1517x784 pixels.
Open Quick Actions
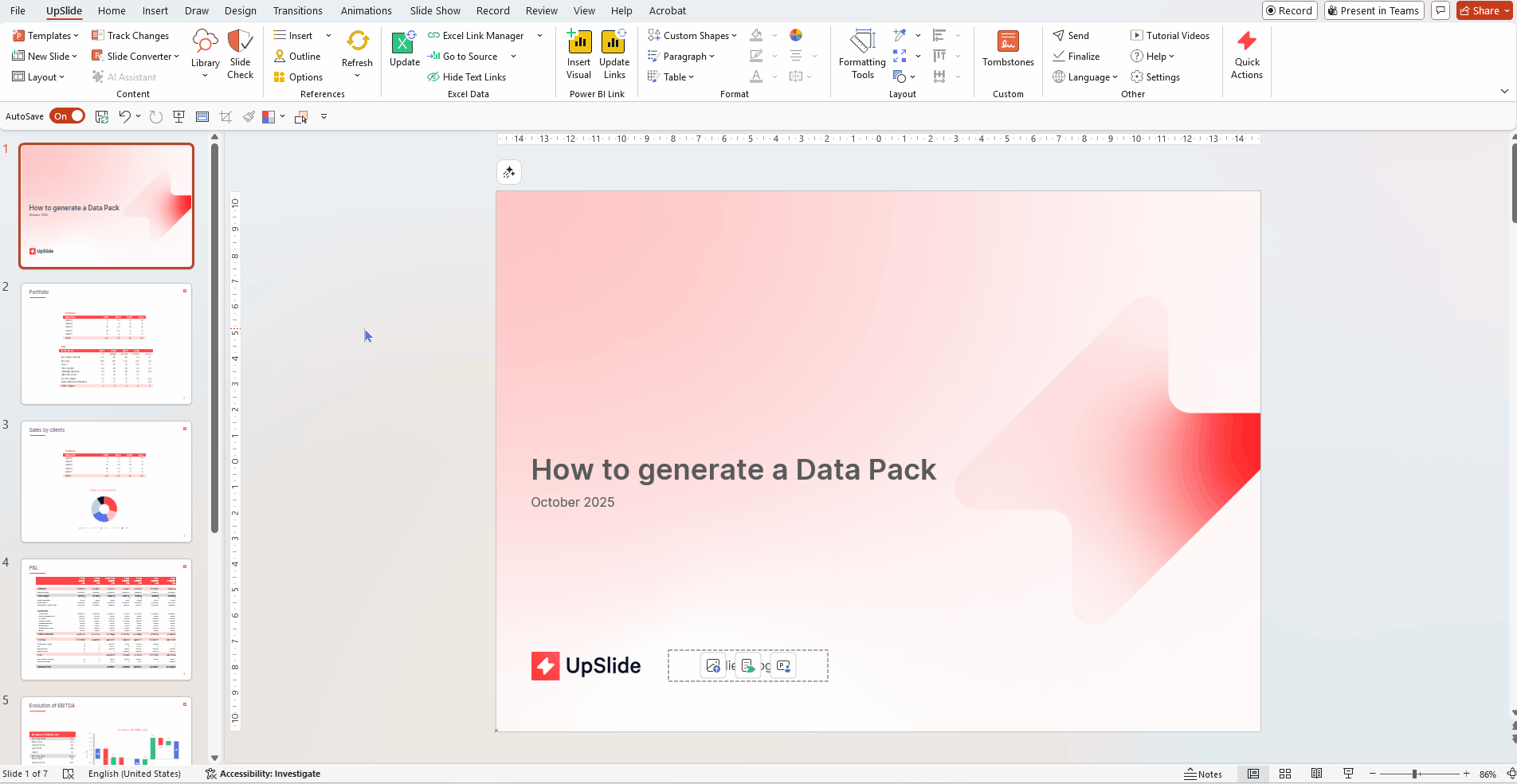(1246, 54)
